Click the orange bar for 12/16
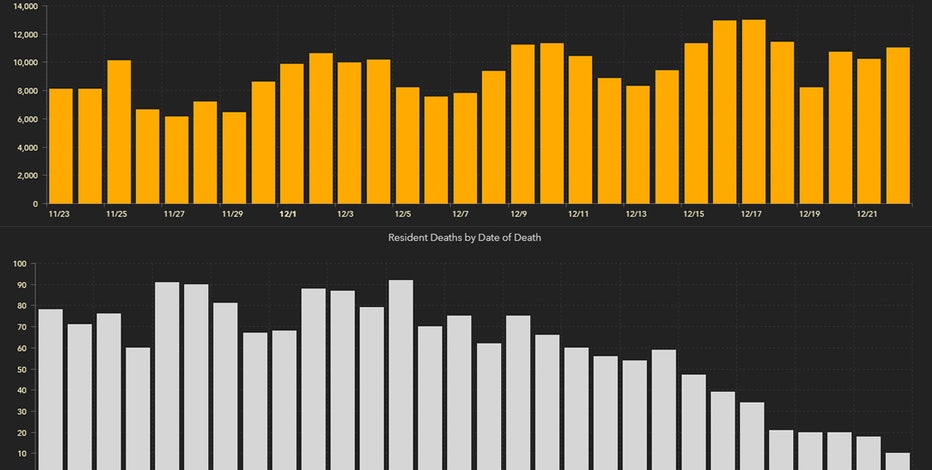 725,112
